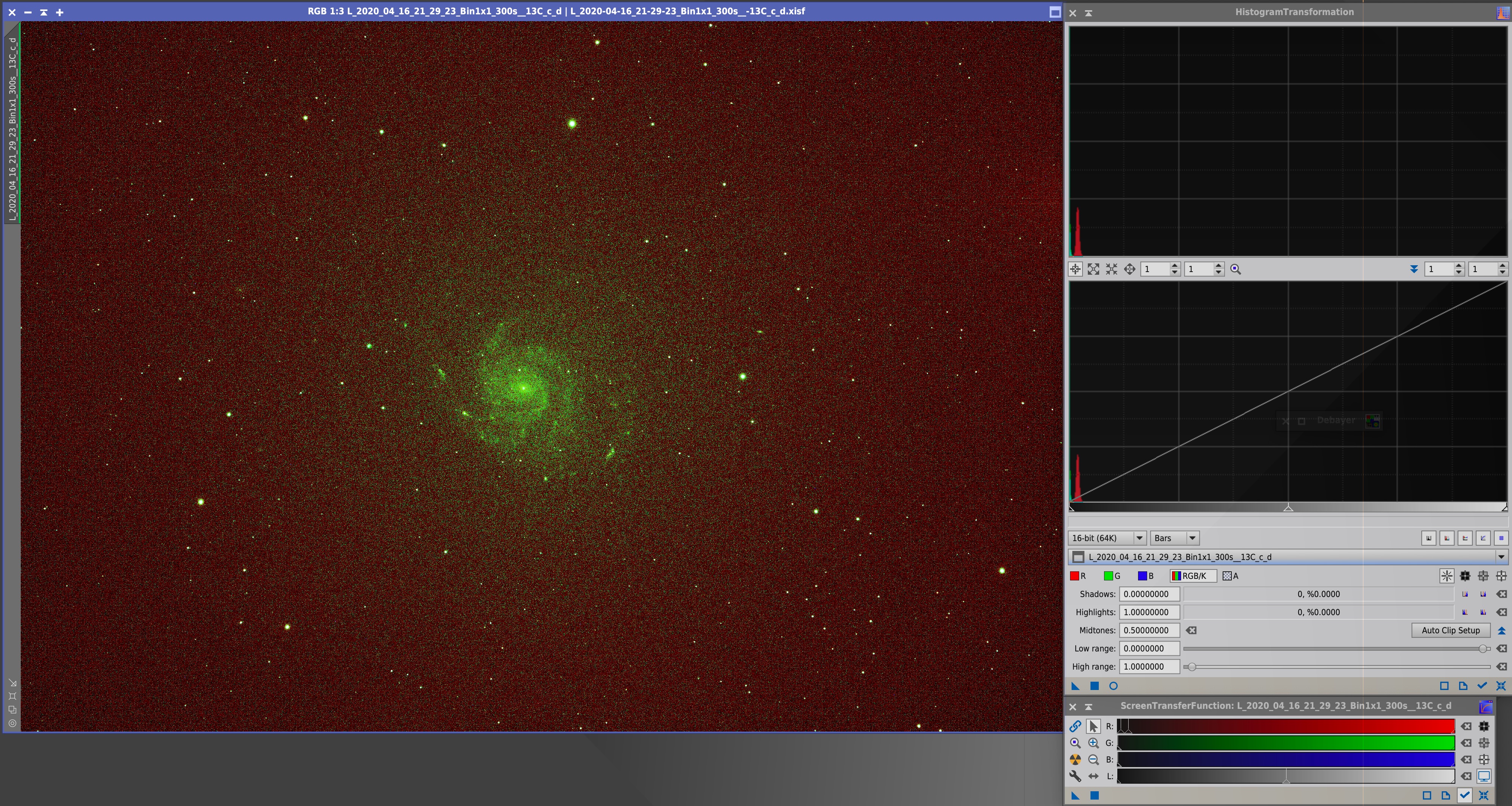Viewport: 1512px width, 806px height.
Task: Click the High range slider handle
Action: tap(1192, 667)
